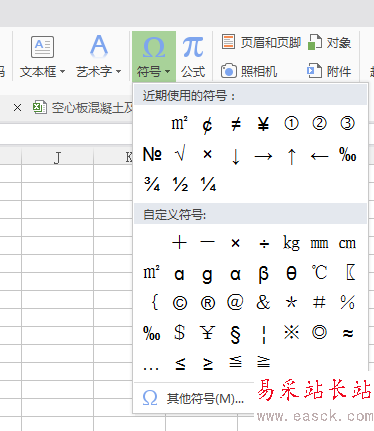The image size is (374, 431).
Task: Open the 符号 symbol dropdown button
Action: (x=154, y=56)
